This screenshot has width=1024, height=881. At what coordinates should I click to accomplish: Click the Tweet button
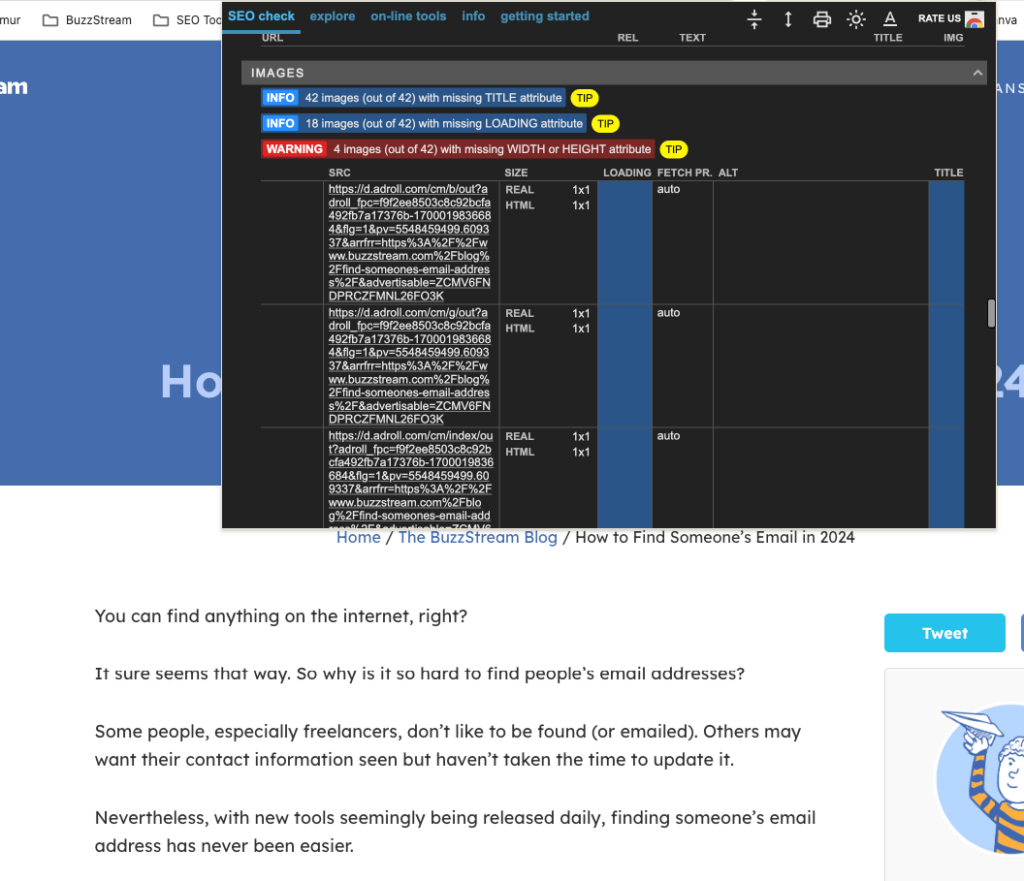[x=944, y=632]
